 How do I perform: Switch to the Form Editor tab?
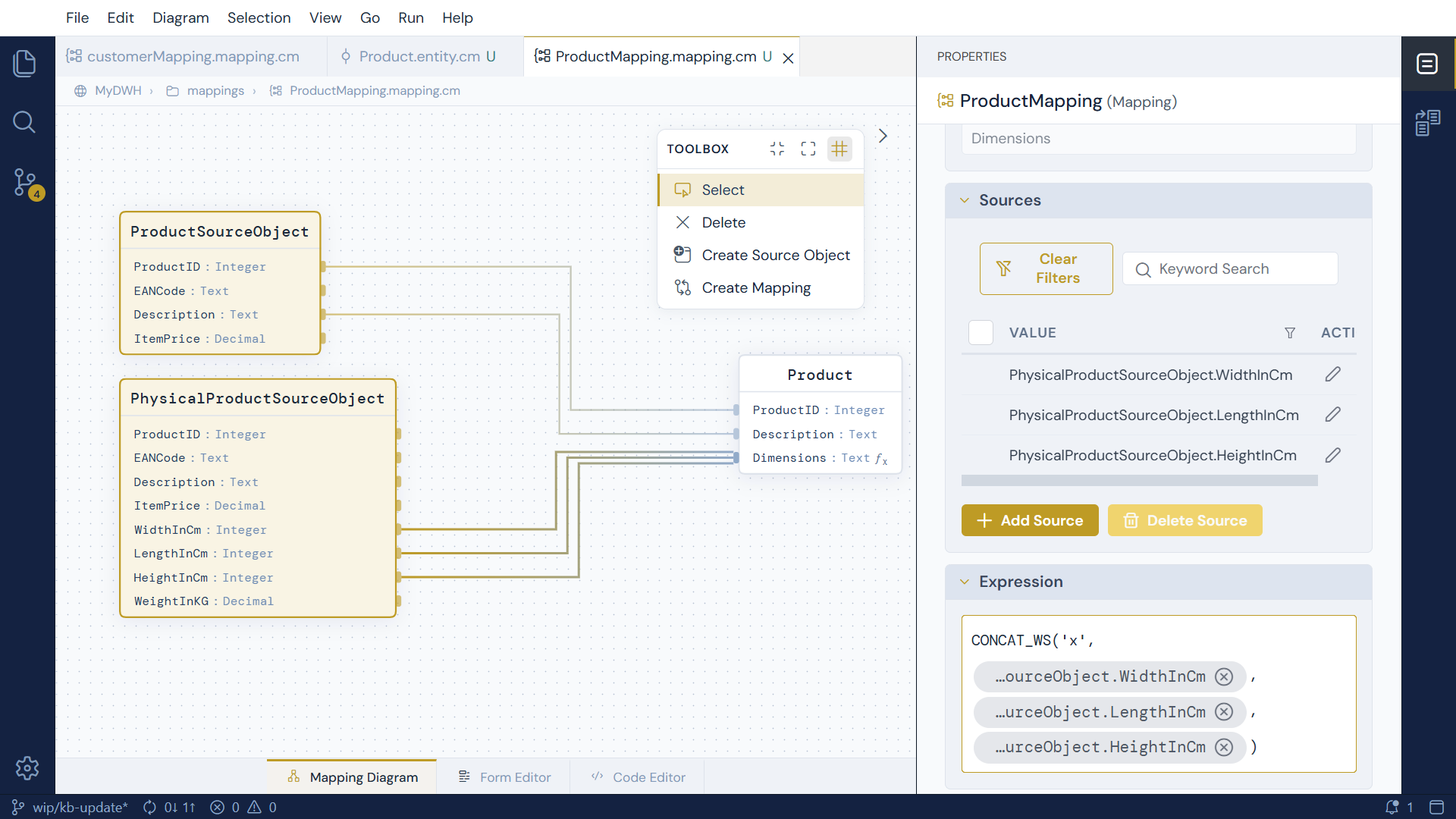505,777
